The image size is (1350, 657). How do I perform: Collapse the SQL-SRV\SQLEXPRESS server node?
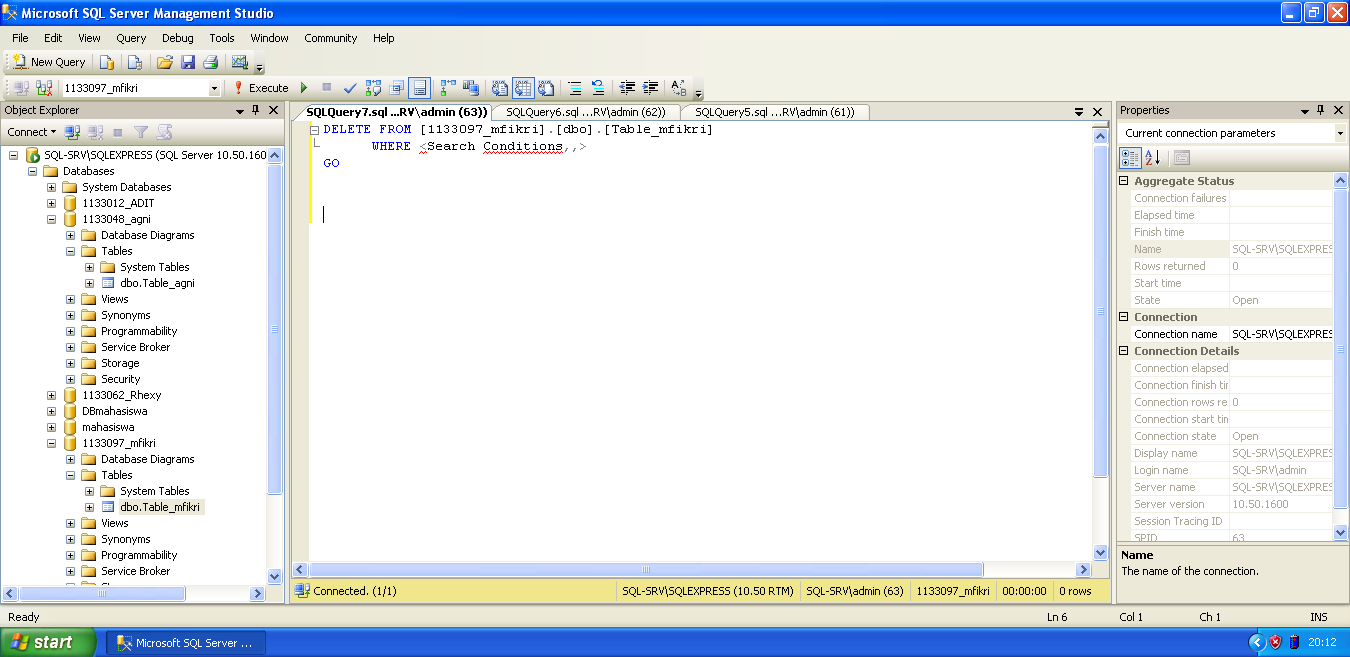tap(14, 155)
